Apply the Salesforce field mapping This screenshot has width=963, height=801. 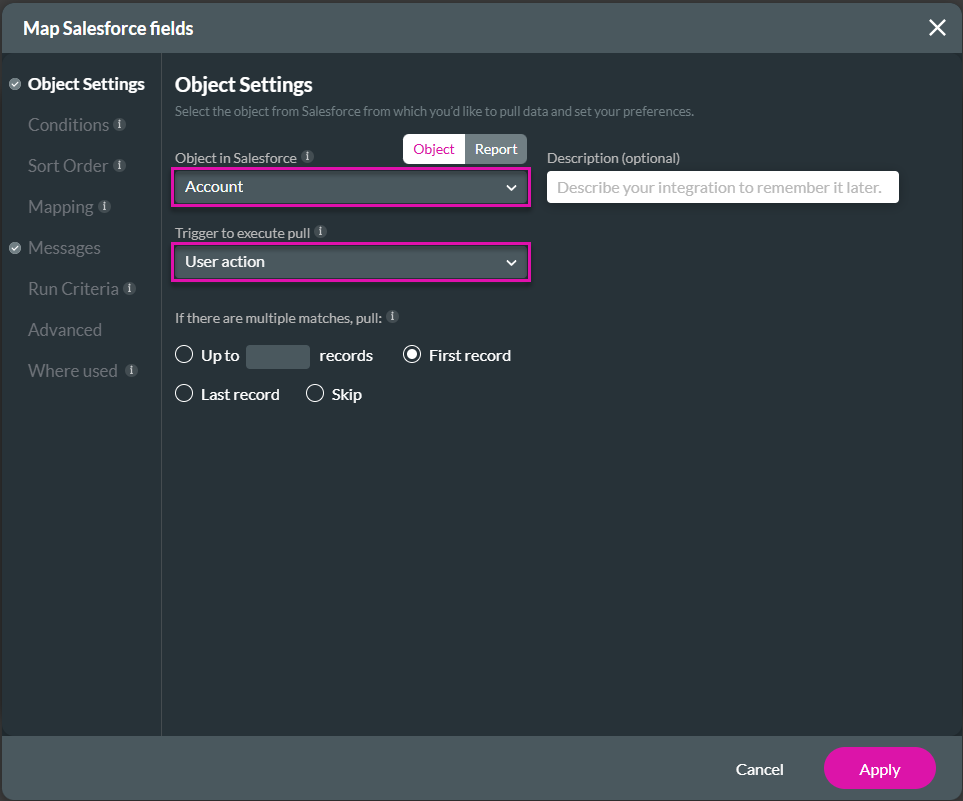(879, 769)
